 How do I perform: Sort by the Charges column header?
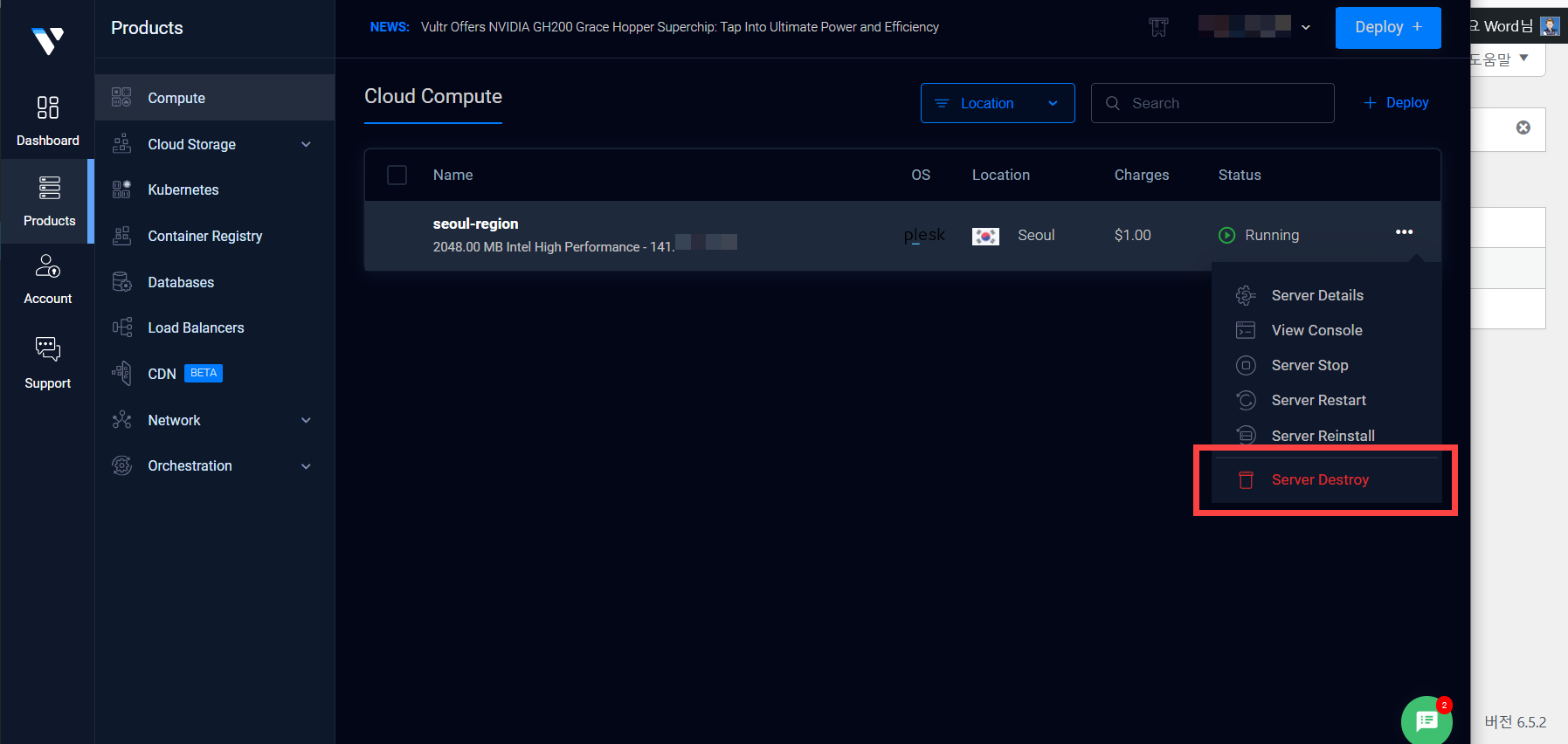point(1142,175)
